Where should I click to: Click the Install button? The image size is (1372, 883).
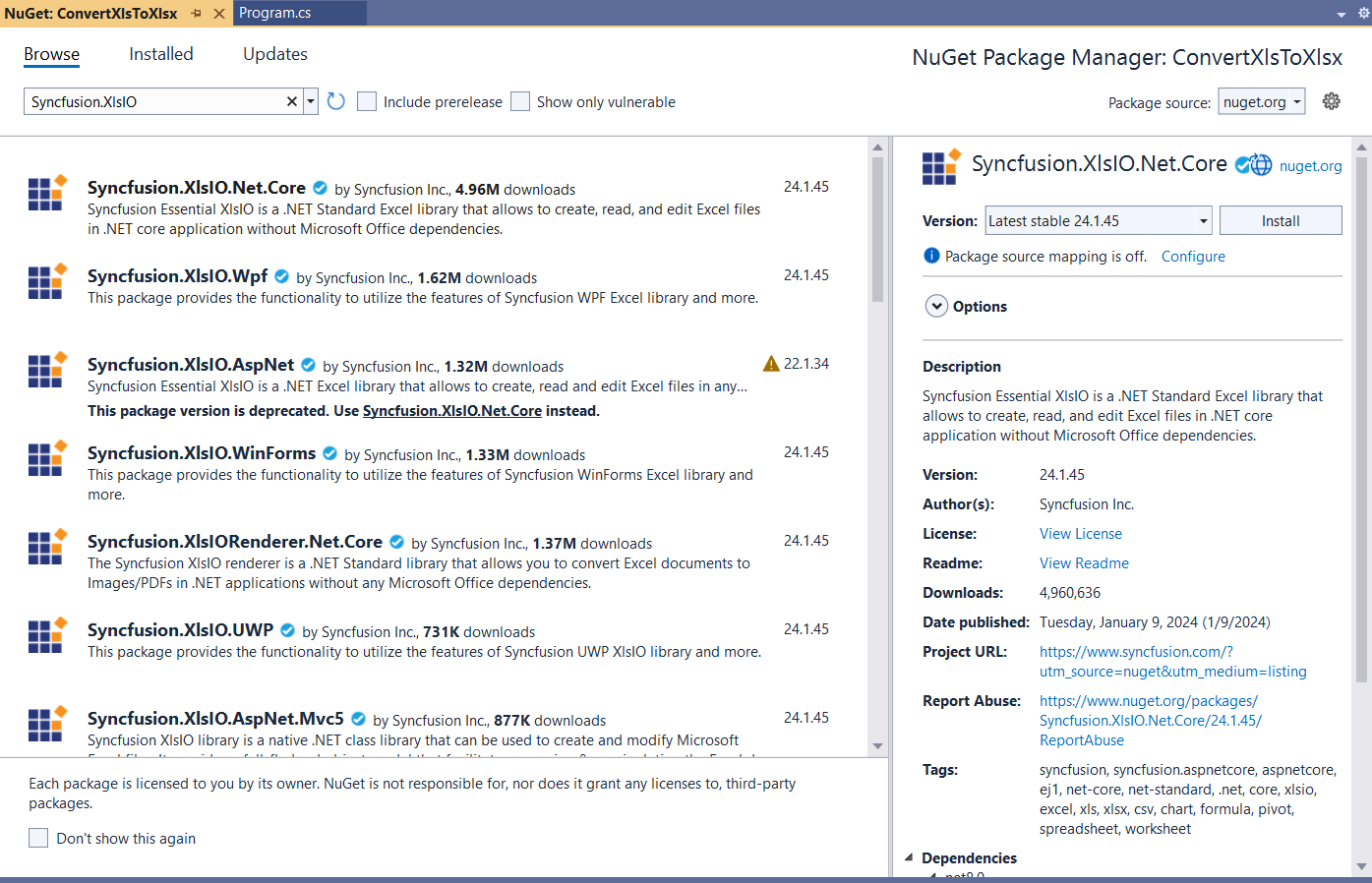point(1280,221)
